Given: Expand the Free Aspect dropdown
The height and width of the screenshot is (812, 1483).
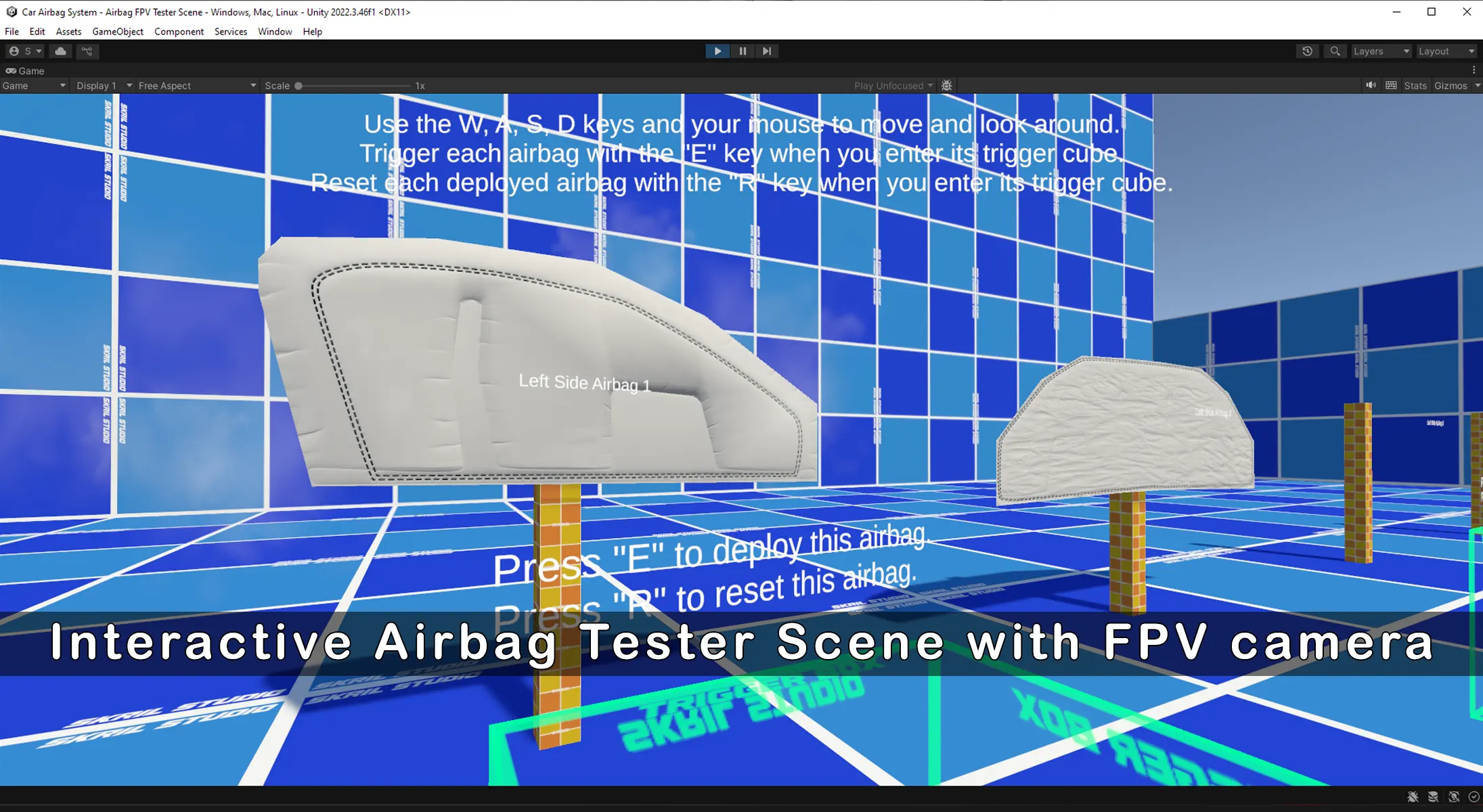Looking at the screenshot, I should coord(197,86).
